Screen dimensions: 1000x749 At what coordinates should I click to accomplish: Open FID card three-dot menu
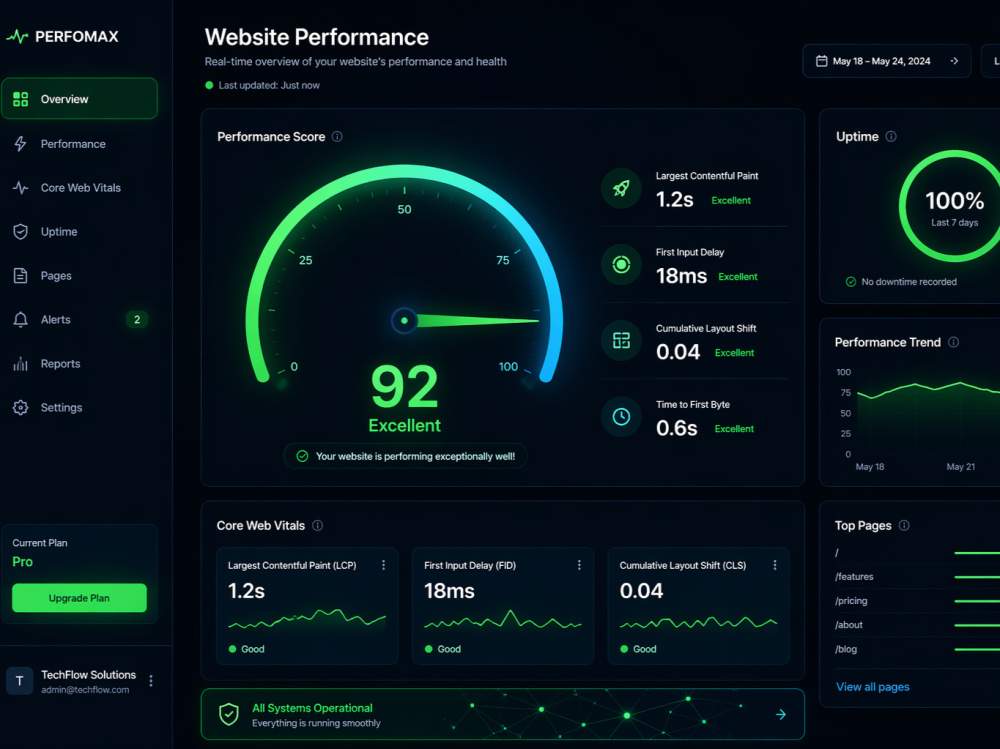tap(579, 565)
